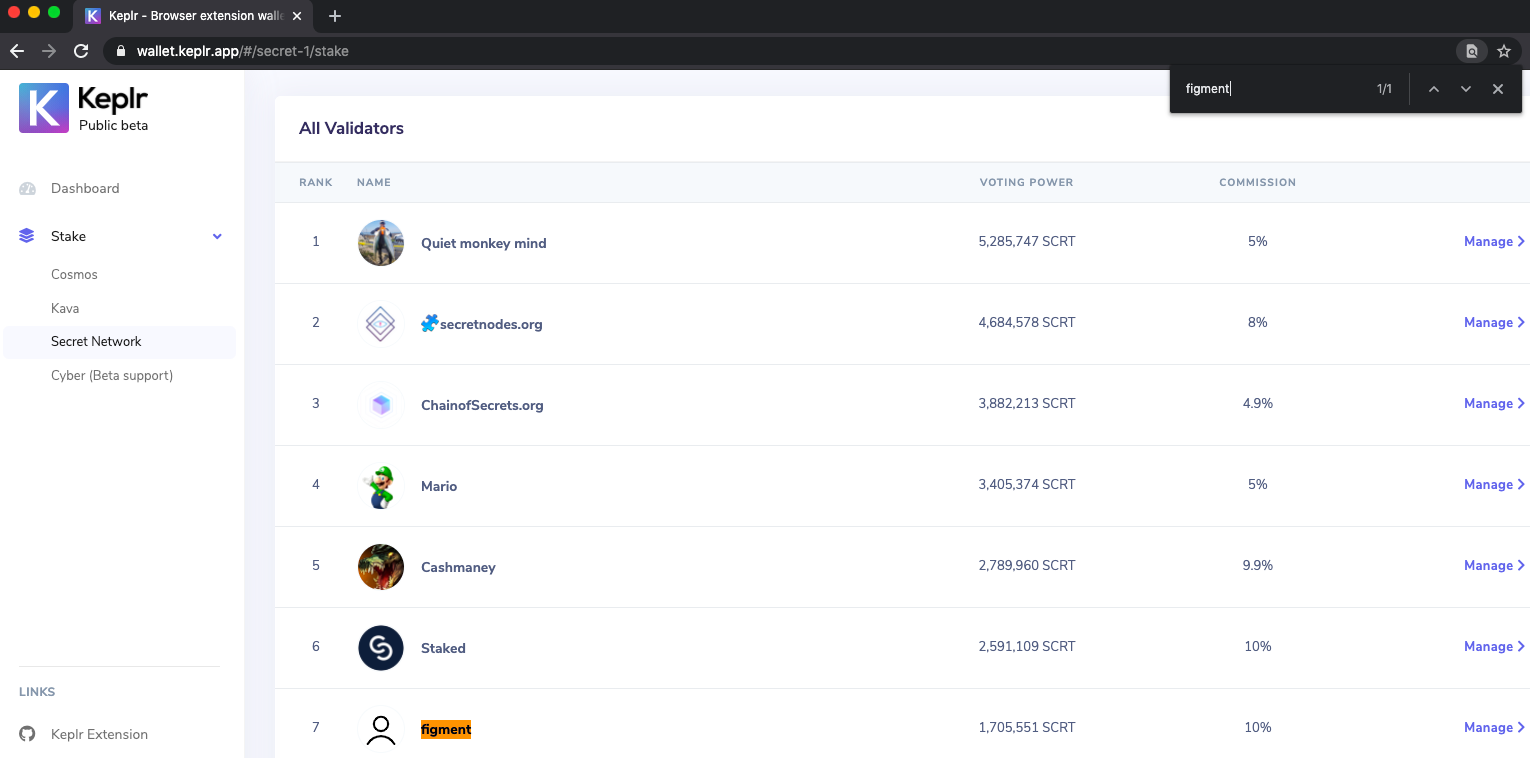
Task: Reload the page
Action: tap(81, 51)
